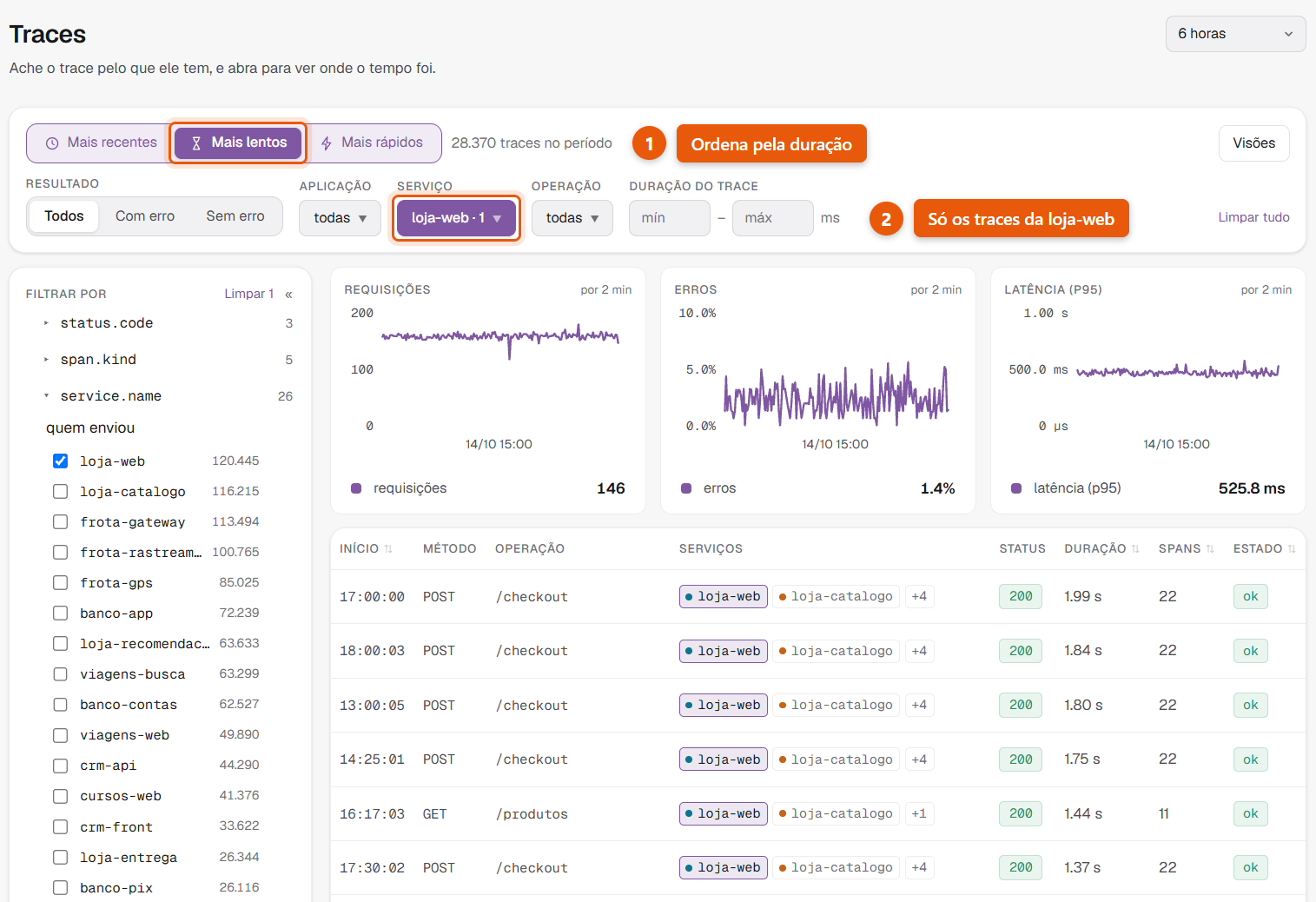
Task: Open the Visões button
Action: click(x=1253, y=143)
